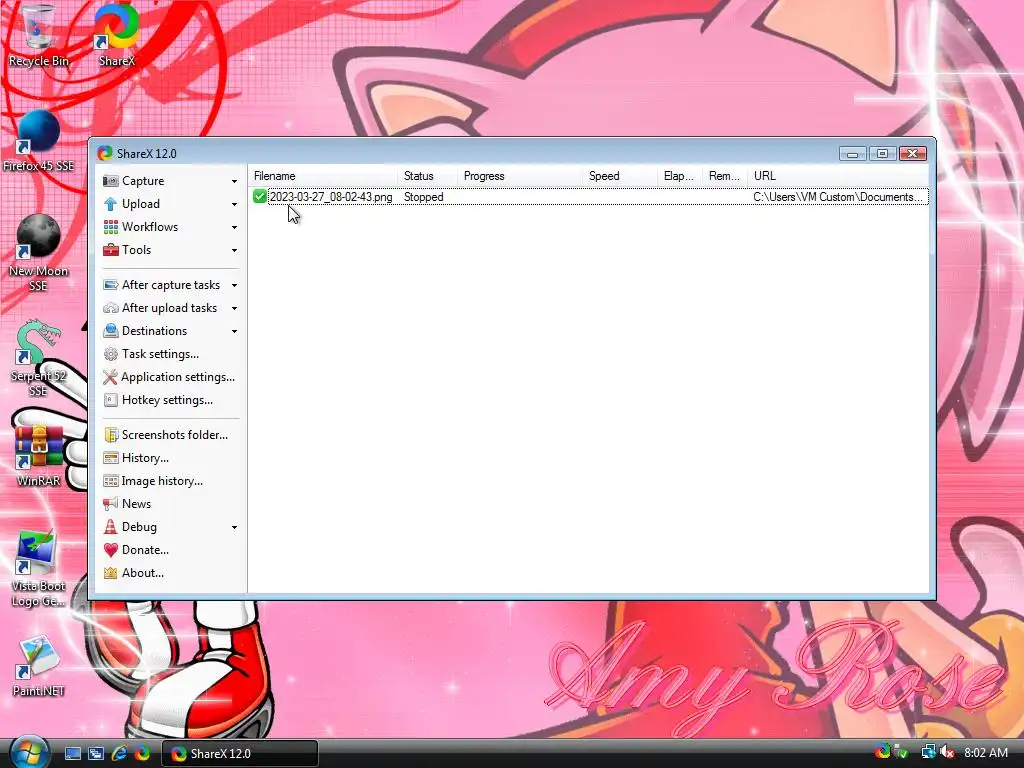Click the About crown icon
Screen dimensions: 1024x768
click(x=110, y=573)
